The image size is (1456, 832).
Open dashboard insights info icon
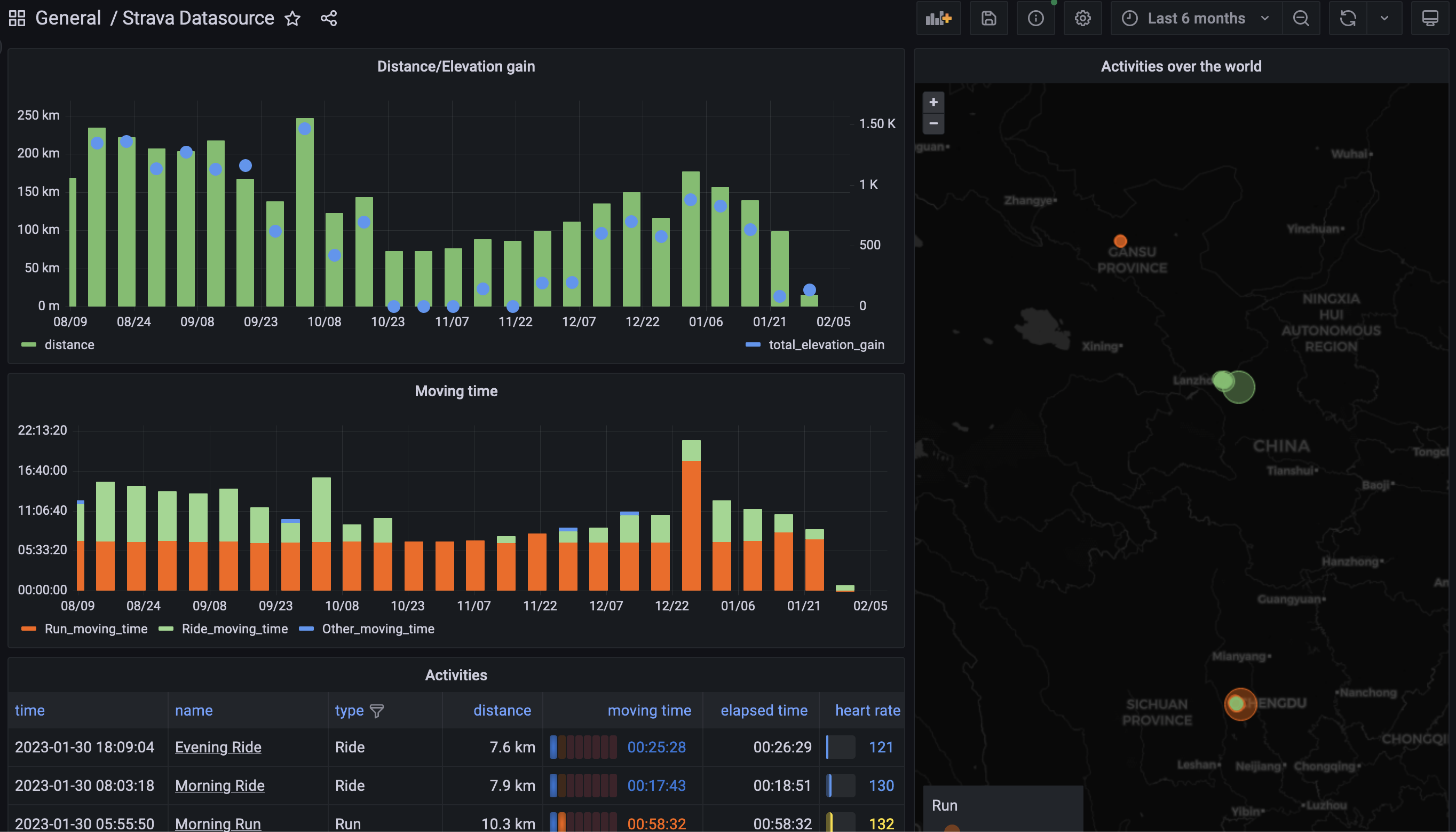click(1035, 18)
